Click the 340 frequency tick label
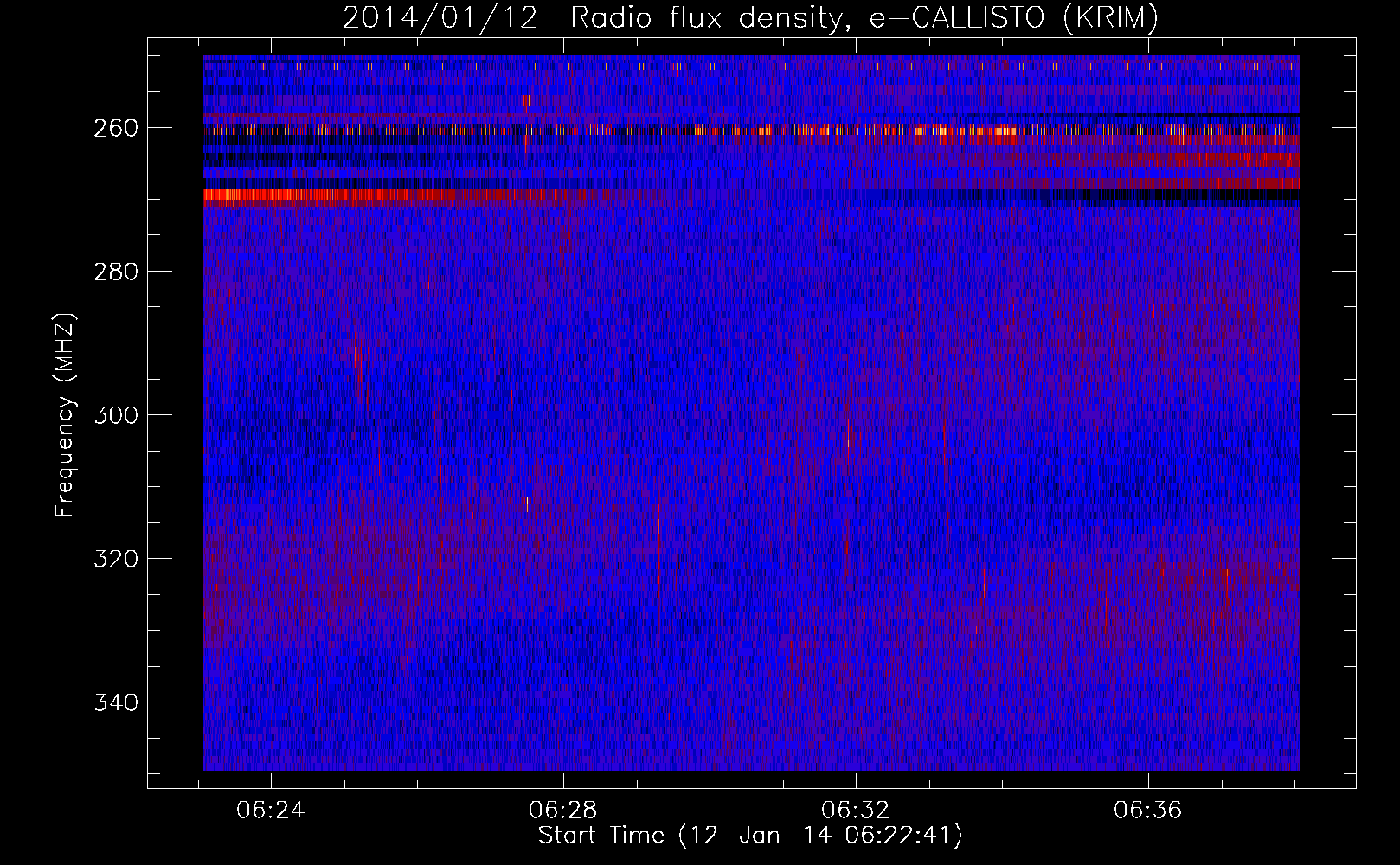Viewport: 1400px width, 865px height. (x=115, y=702)
